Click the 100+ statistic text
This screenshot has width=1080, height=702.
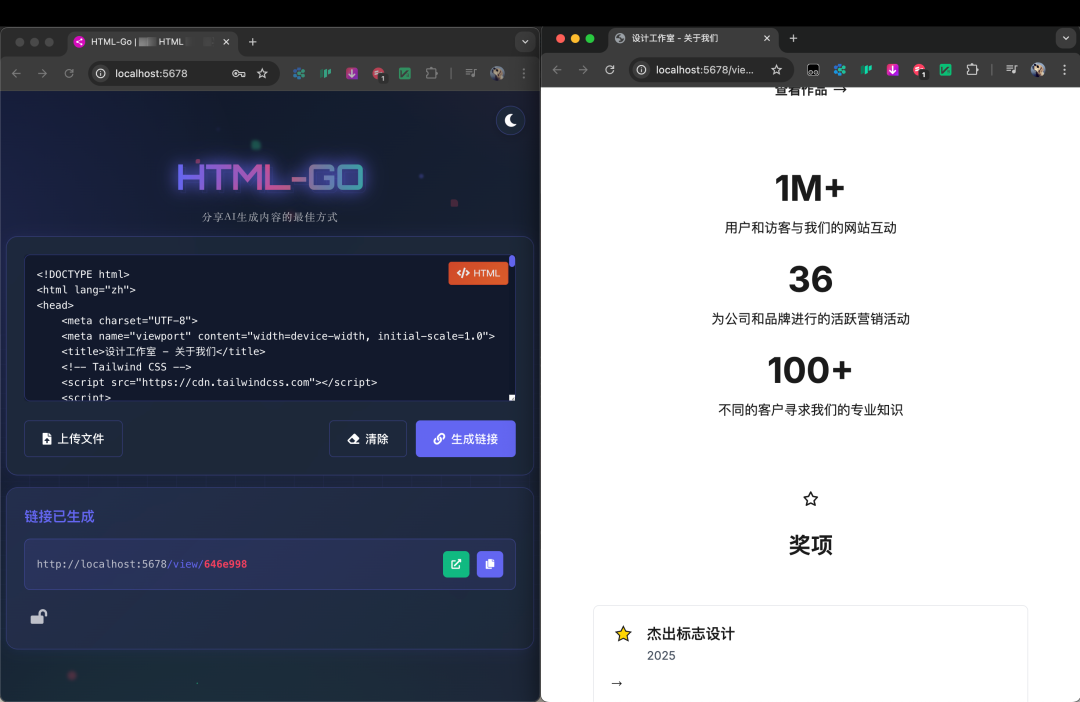(x=810, y=370)
